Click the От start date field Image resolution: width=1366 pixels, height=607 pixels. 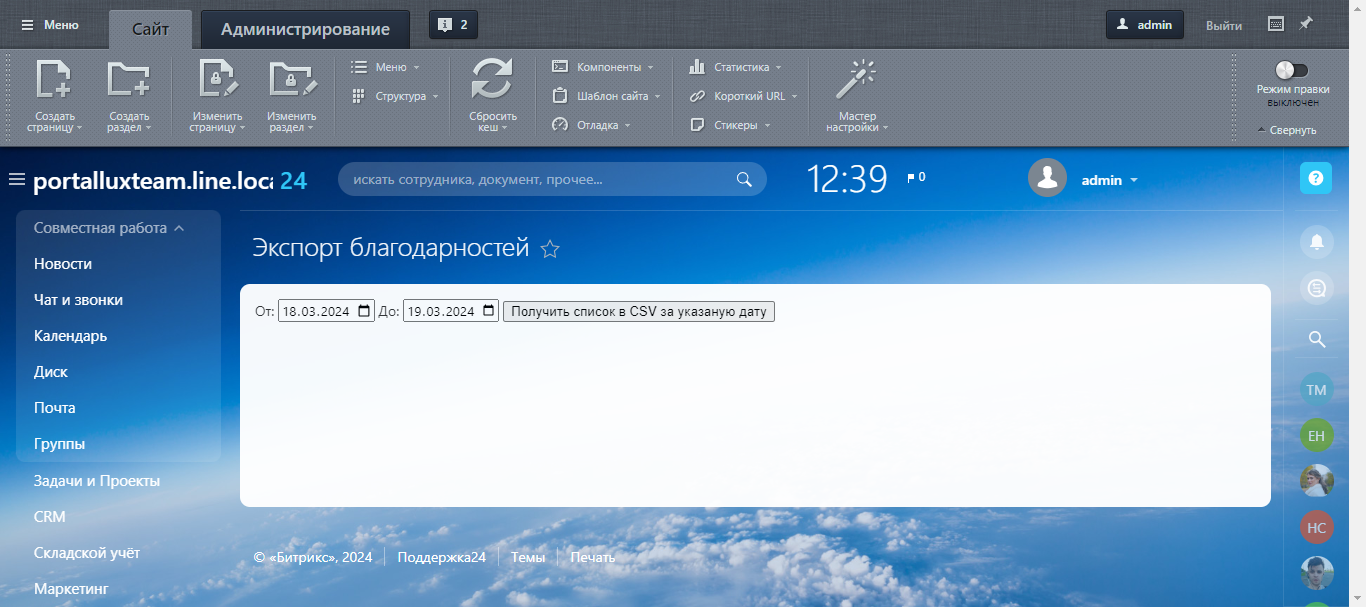point(315,311)
